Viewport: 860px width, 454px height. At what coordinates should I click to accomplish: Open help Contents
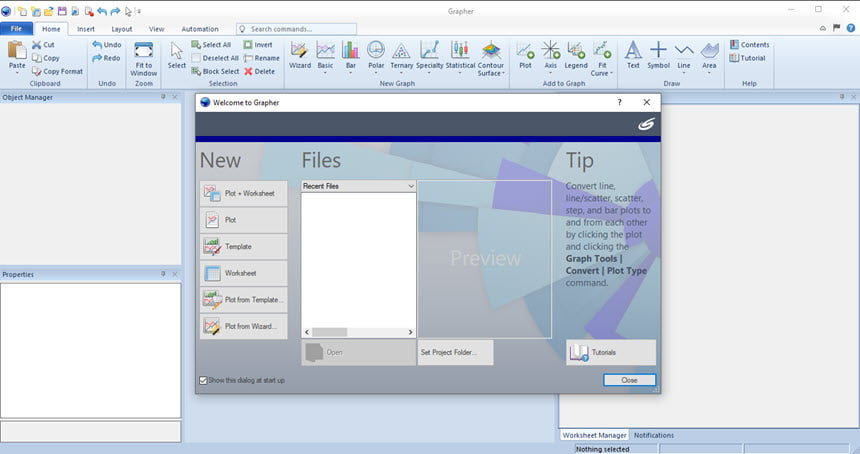point(749,45)
